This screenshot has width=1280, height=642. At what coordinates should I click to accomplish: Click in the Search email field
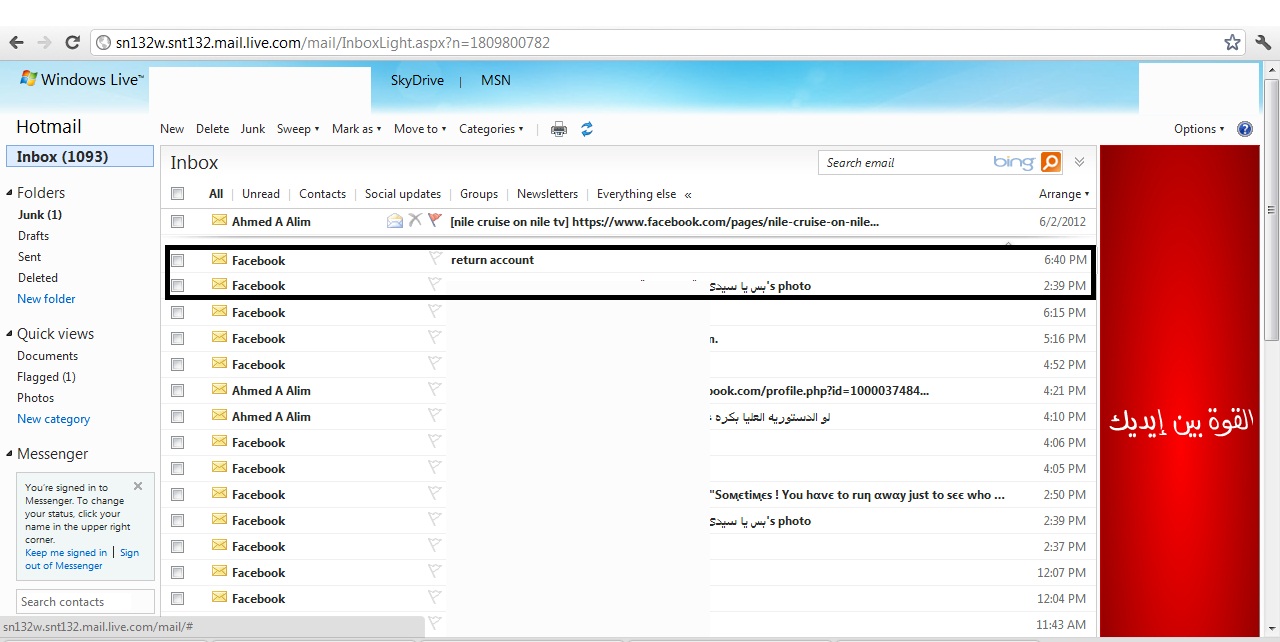pyautogui.click(x=905, y=162)
